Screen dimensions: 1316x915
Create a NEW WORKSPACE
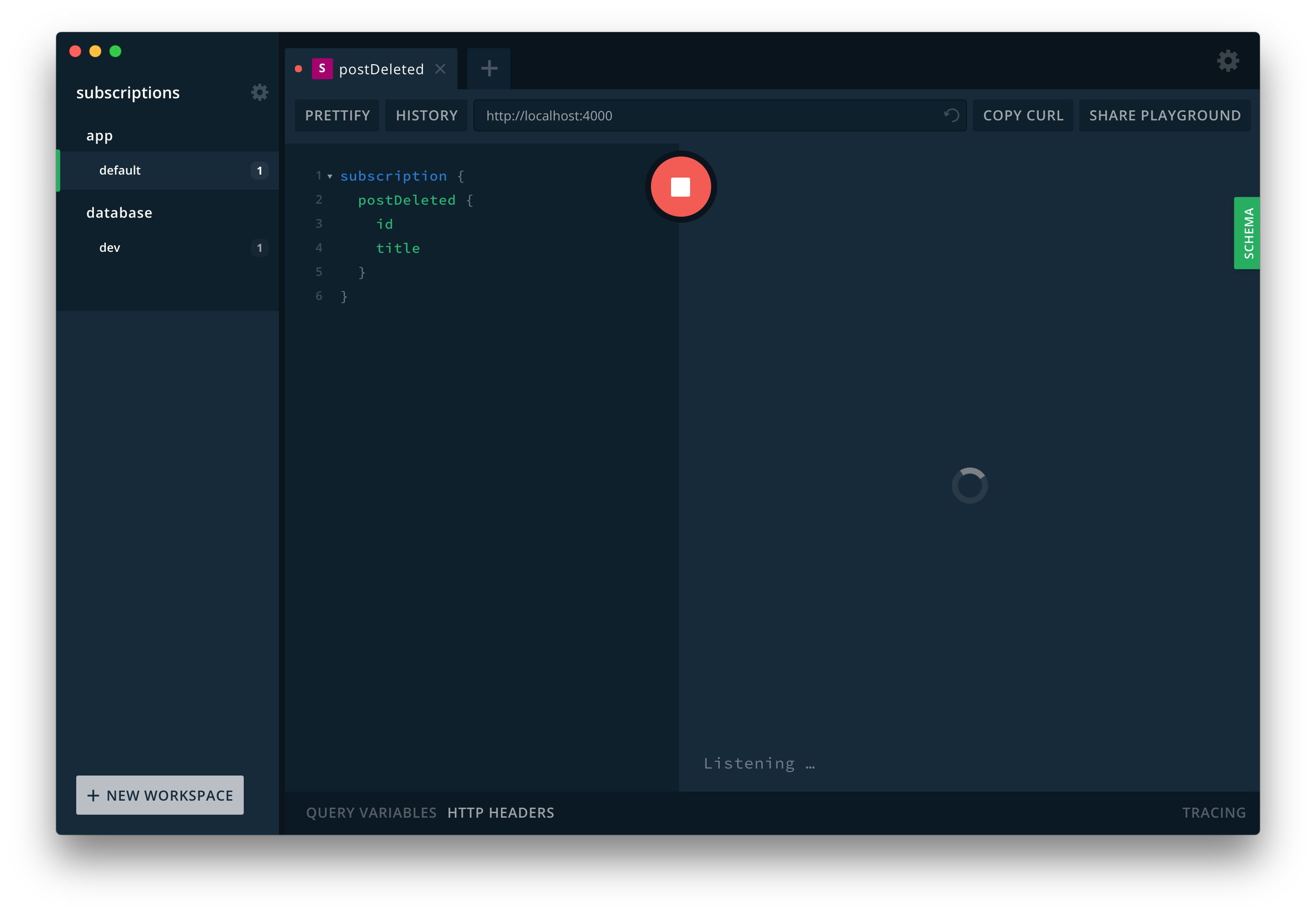(x=160, y=795)
